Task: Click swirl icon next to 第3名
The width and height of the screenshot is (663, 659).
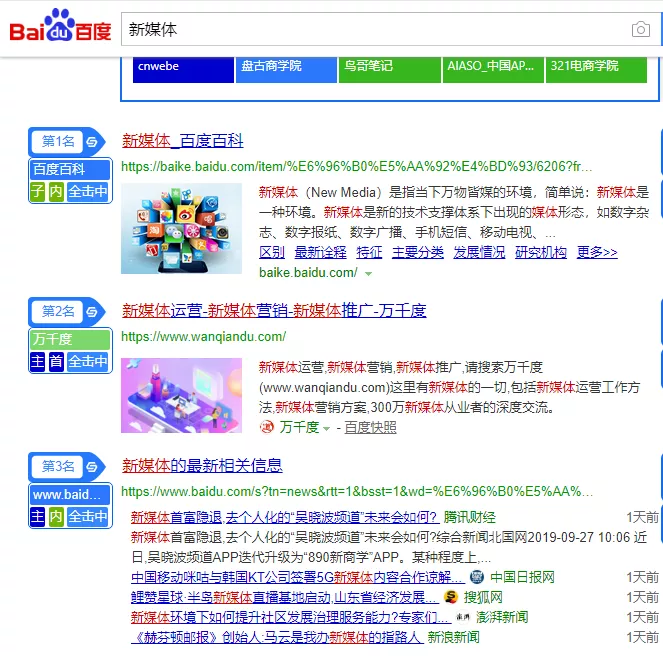Action: coord(92,467)
